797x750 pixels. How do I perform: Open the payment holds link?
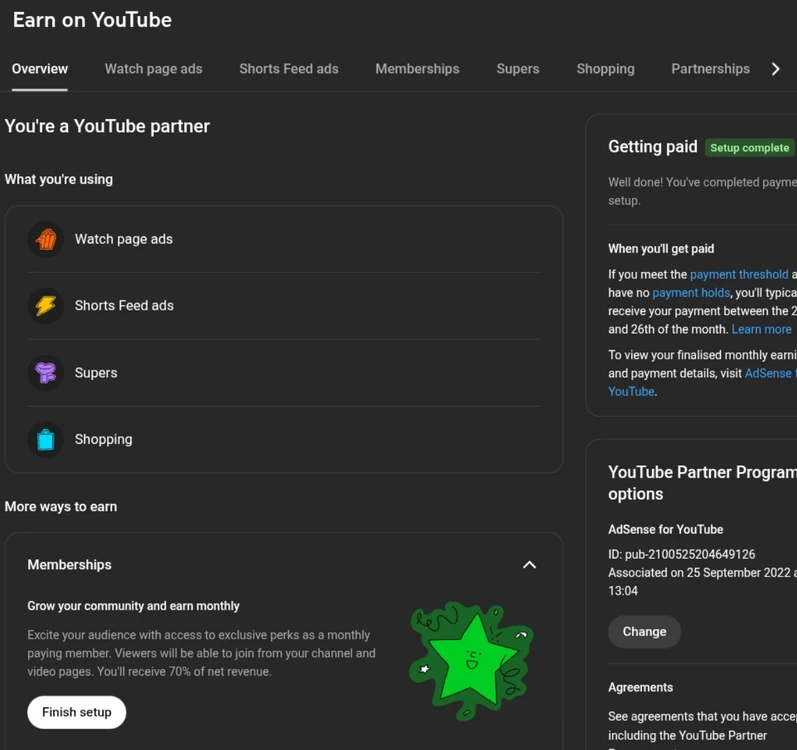point(691,293)
